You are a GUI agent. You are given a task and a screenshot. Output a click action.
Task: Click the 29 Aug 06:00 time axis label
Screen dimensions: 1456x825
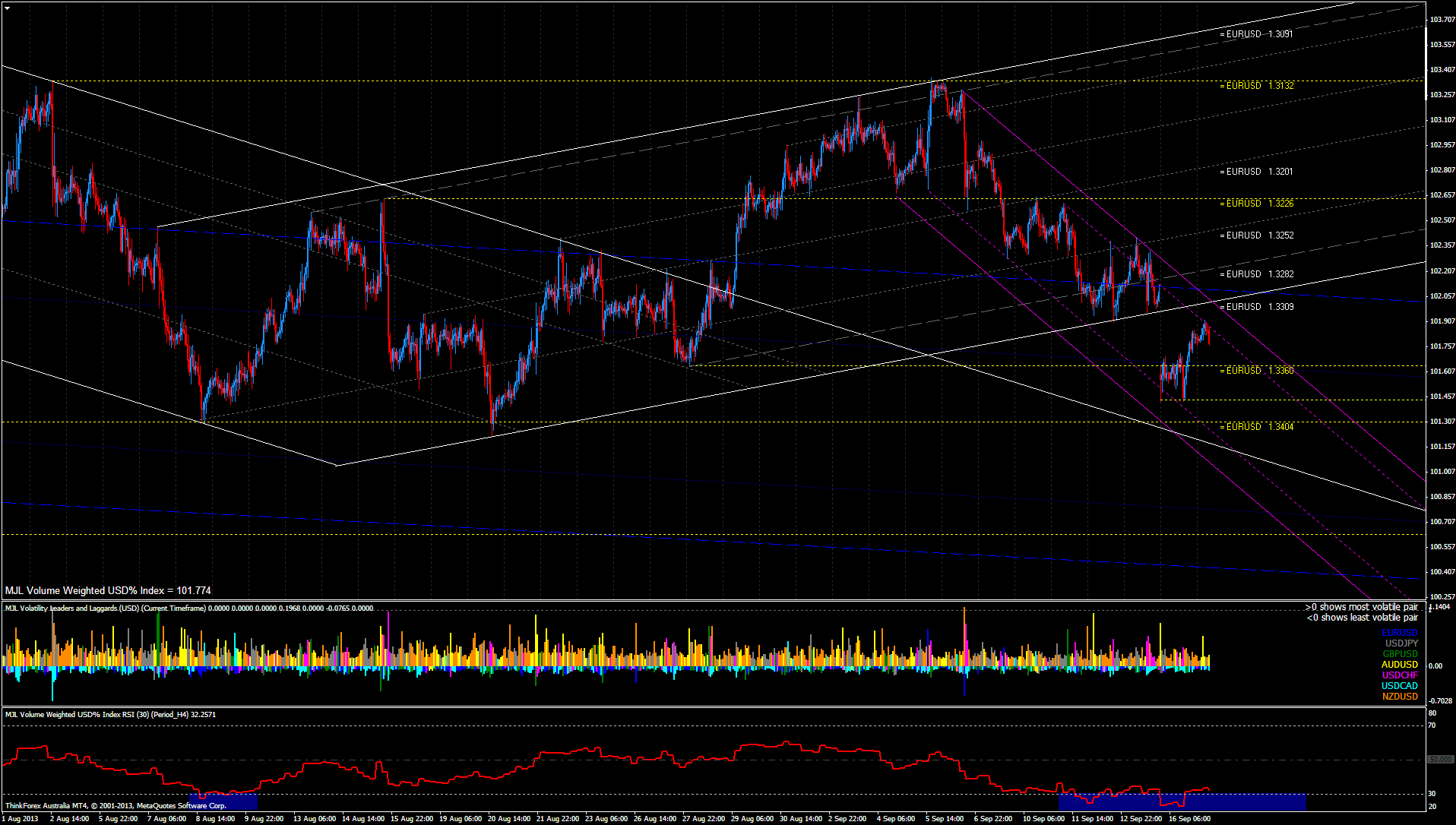(752, 819)
